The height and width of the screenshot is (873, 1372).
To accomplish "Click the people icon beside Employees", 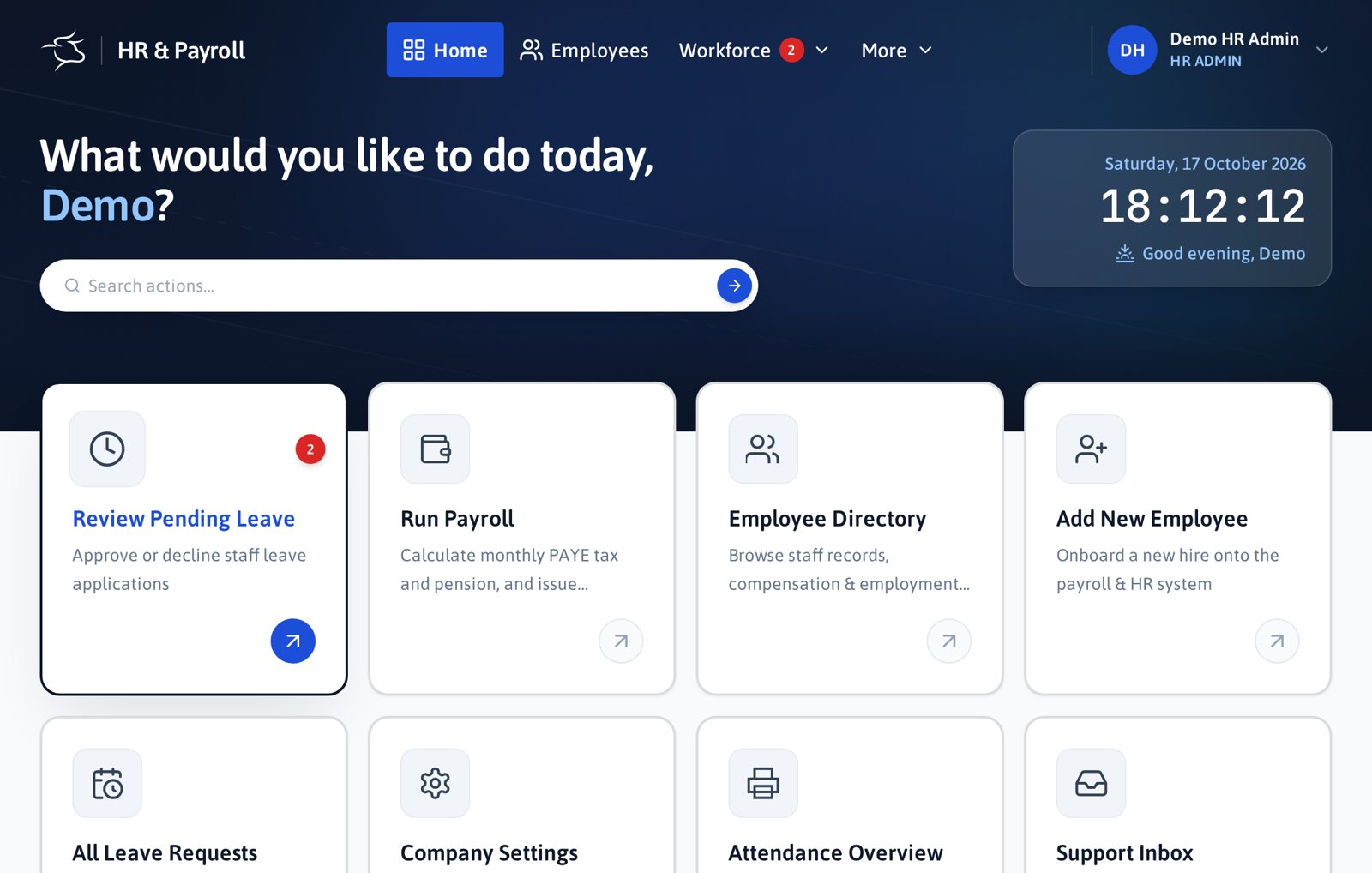I will point(531,50).
